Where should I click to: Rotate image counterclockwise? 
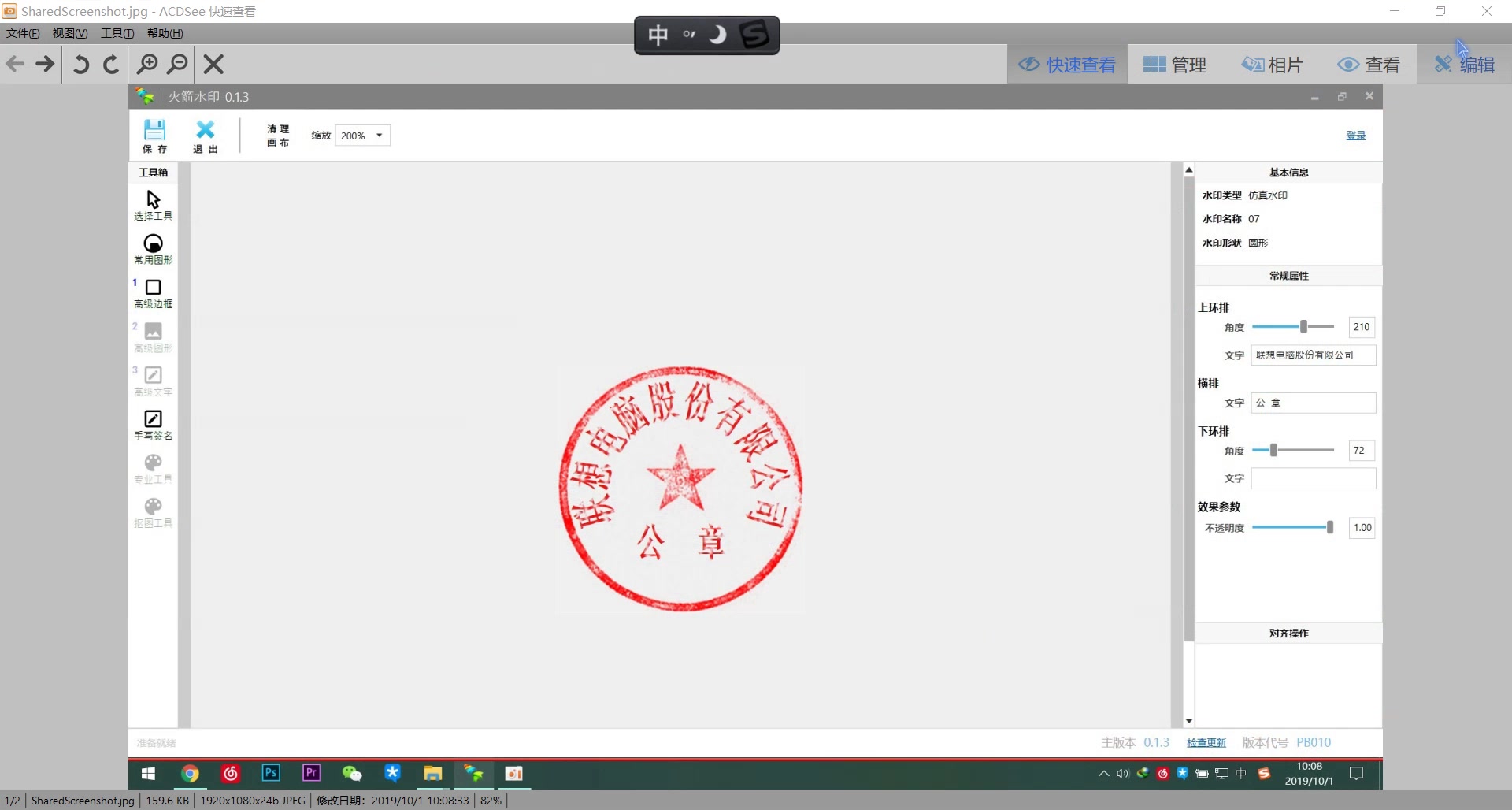(80, 64)
